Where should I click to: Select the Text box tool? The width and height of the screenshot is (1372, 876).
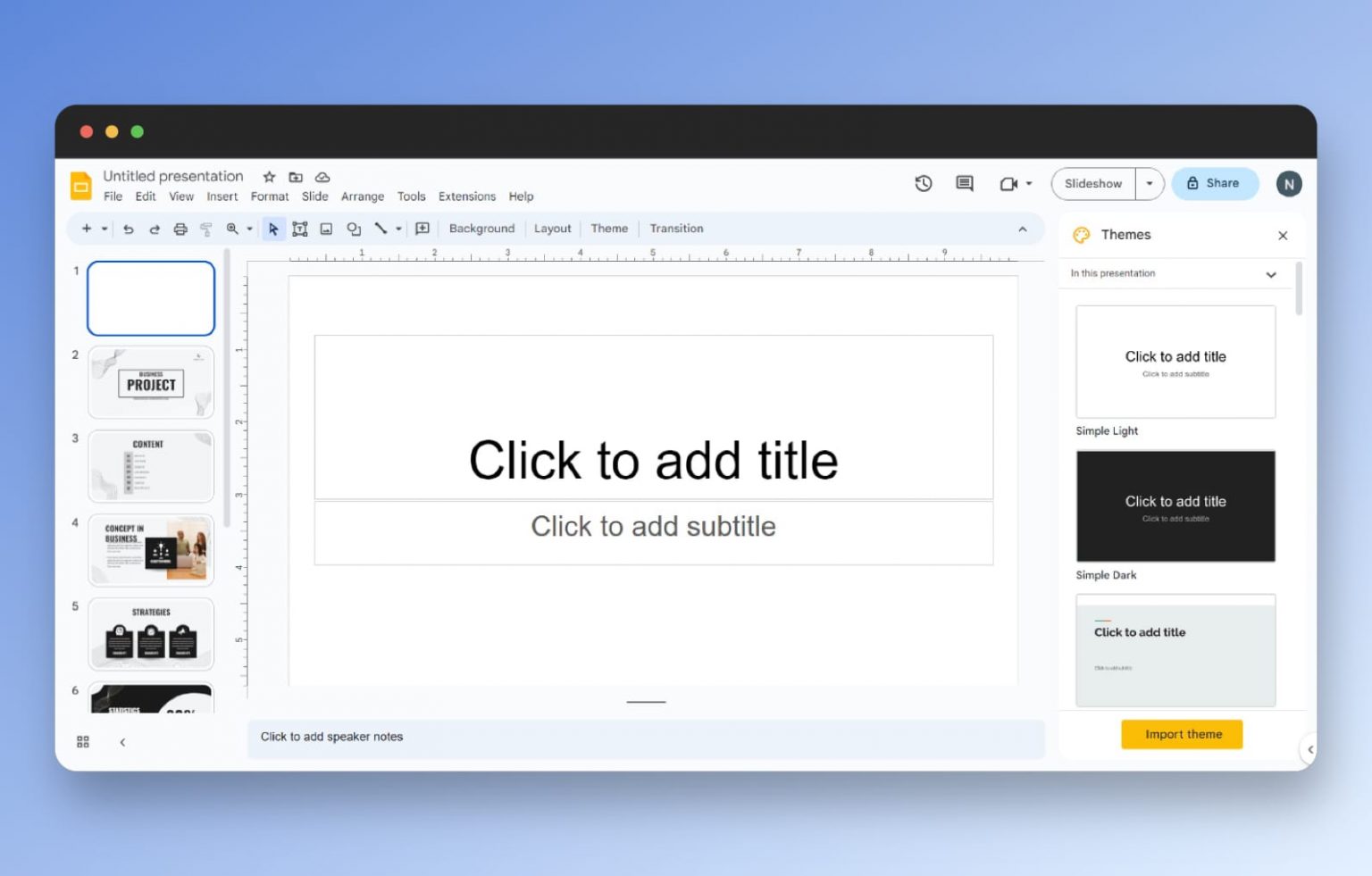point(300,229)
